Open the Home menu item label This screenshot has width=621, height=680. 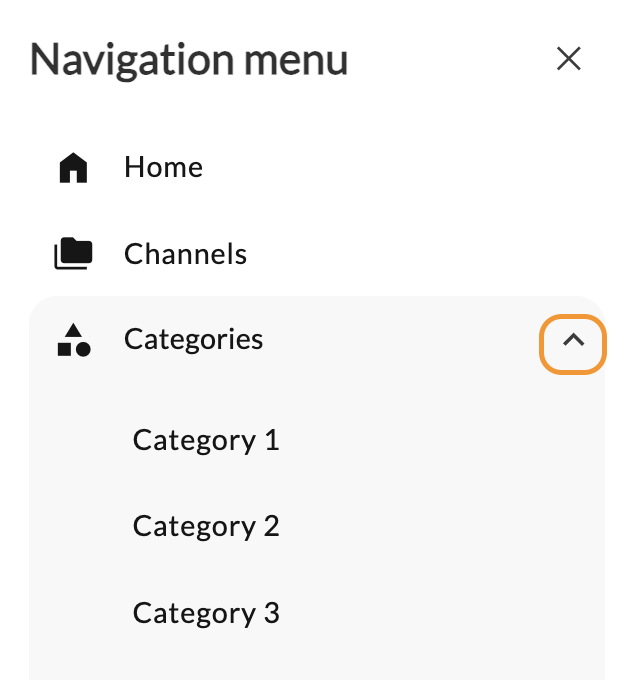[163, 167]
